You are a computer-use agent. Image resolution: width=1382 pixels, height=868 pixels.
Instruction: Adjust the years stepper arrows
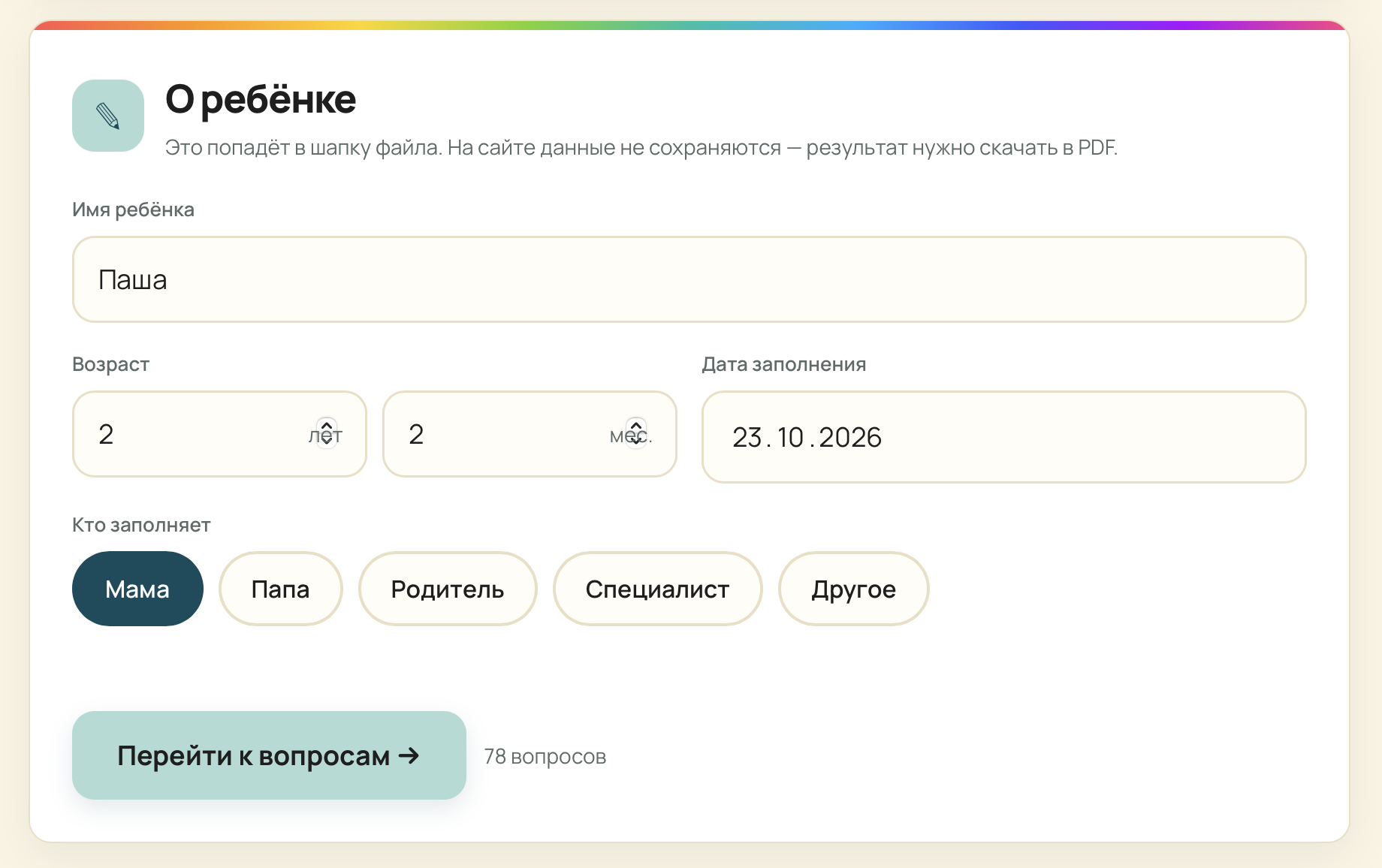[327, 432]
